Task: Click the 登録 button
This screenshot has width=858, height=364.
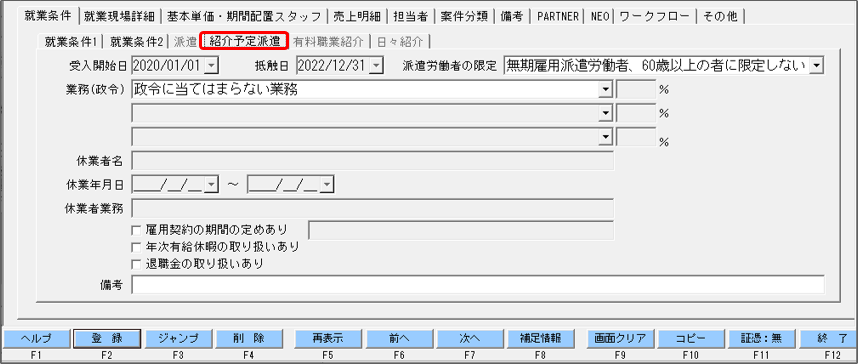Action: 107,338
